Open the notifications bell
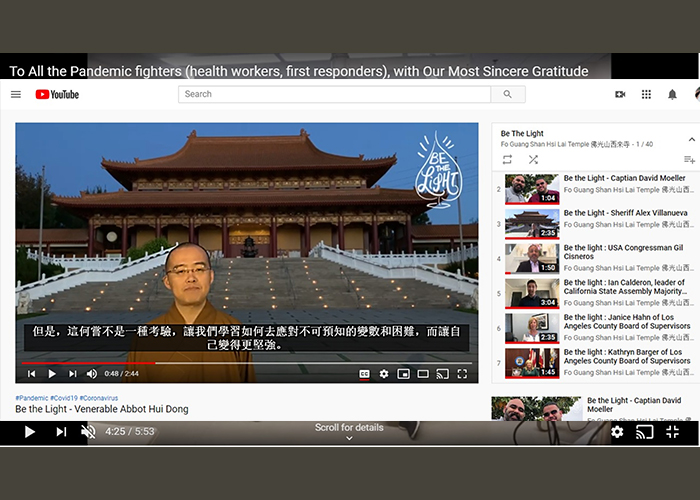This screenshot has width=700, height=500. (x=672, y=95)
